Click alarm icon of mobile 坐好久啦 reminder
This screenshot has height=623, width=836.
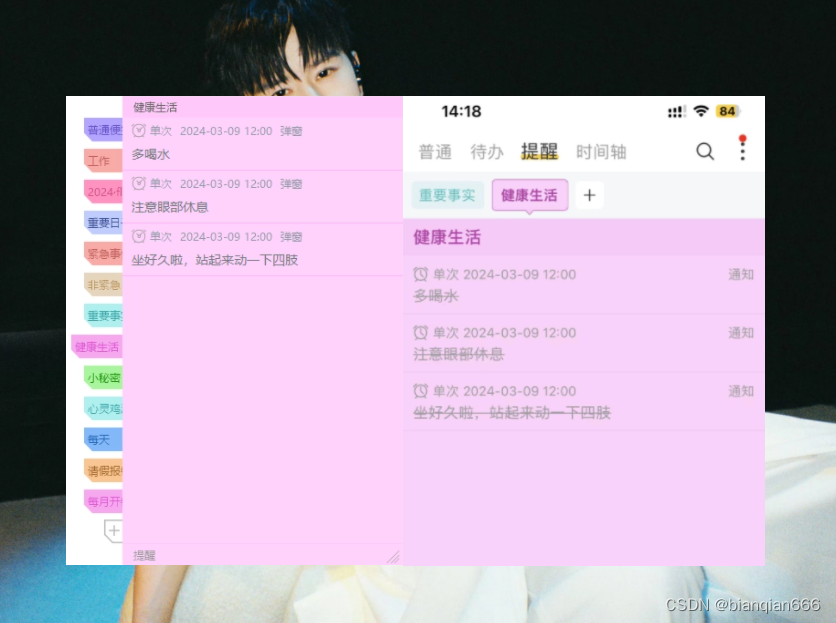pos(420,391)
